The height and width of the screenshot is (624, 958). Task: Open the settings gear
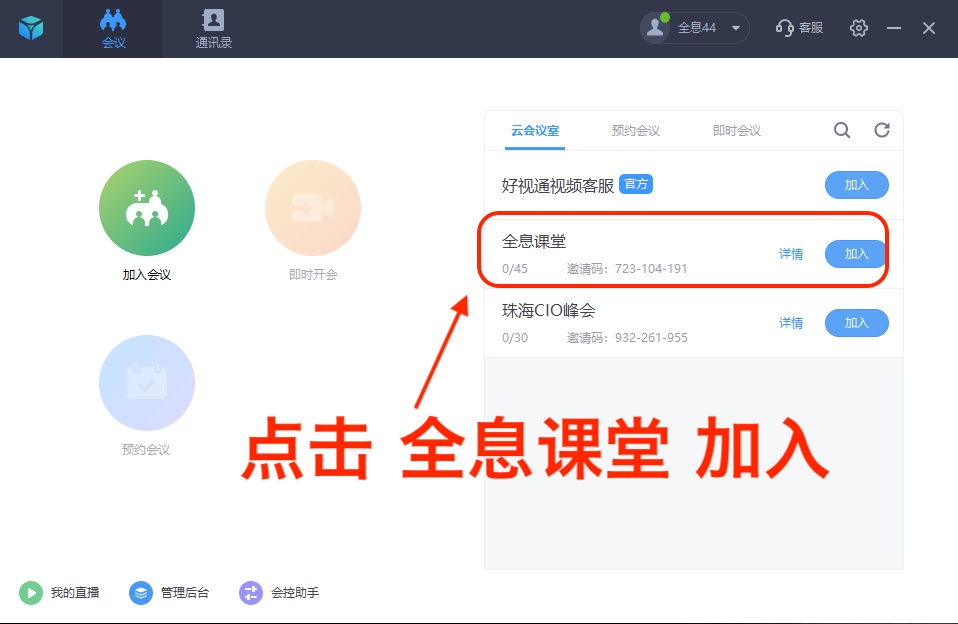coord(858,28)
